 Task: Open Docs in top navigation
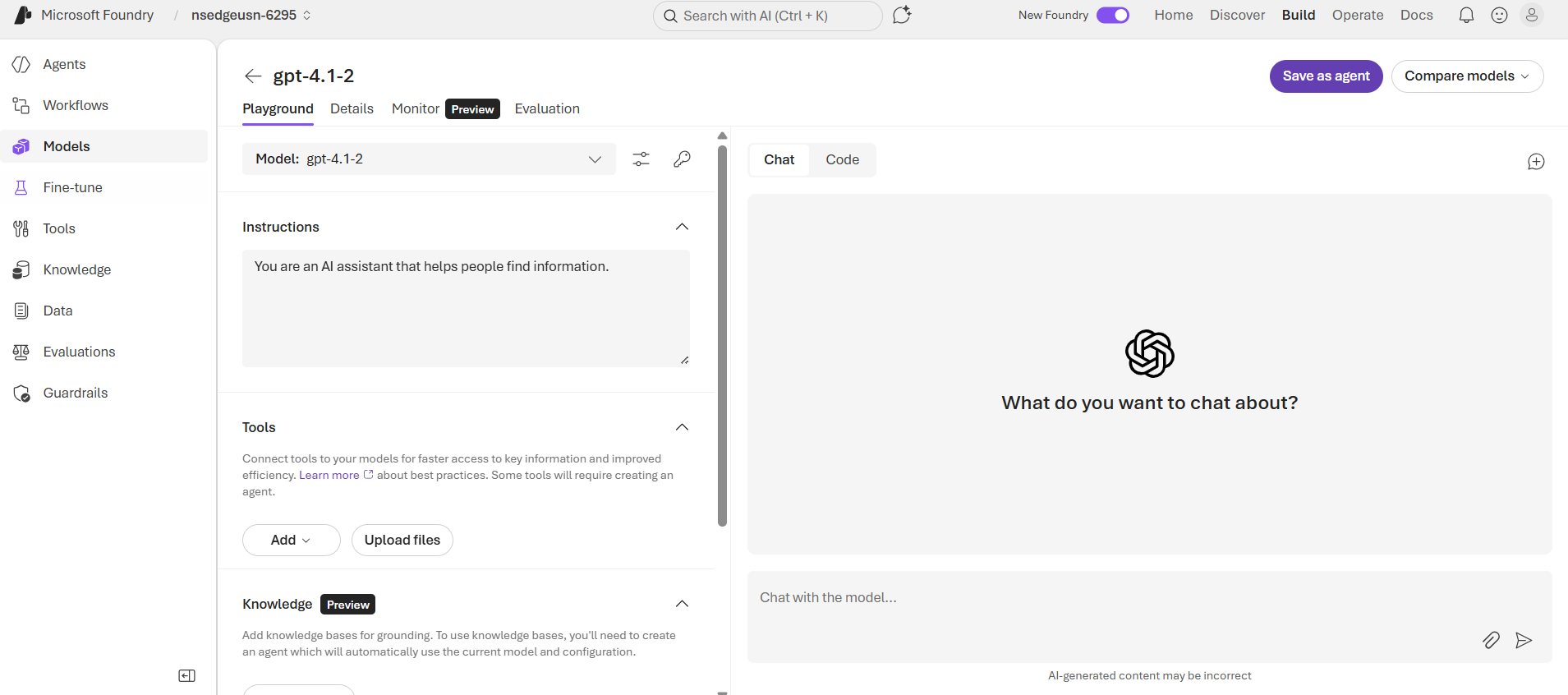[x=1417, y=15]
